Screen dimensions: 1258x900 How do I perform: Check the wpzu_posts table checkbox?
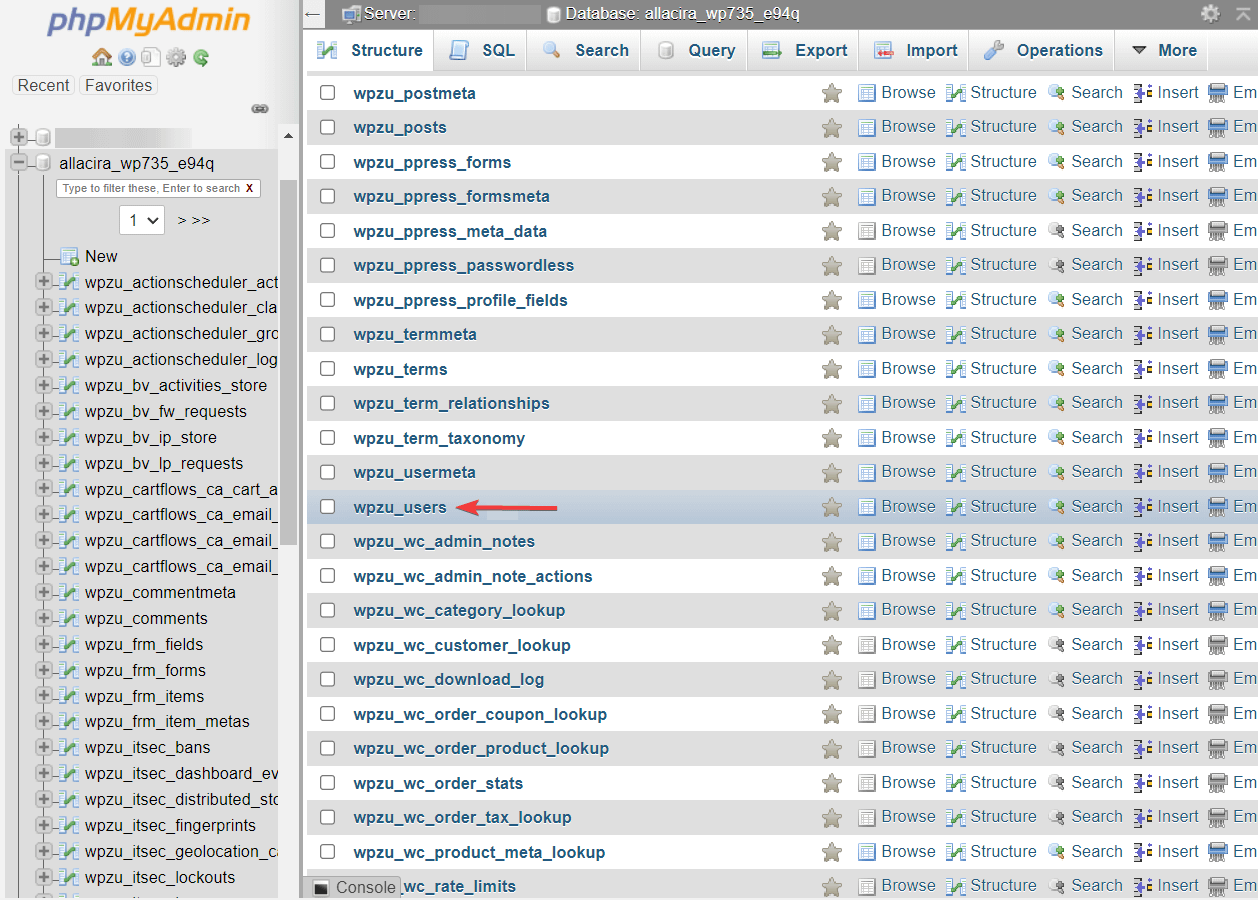(327, 128)
